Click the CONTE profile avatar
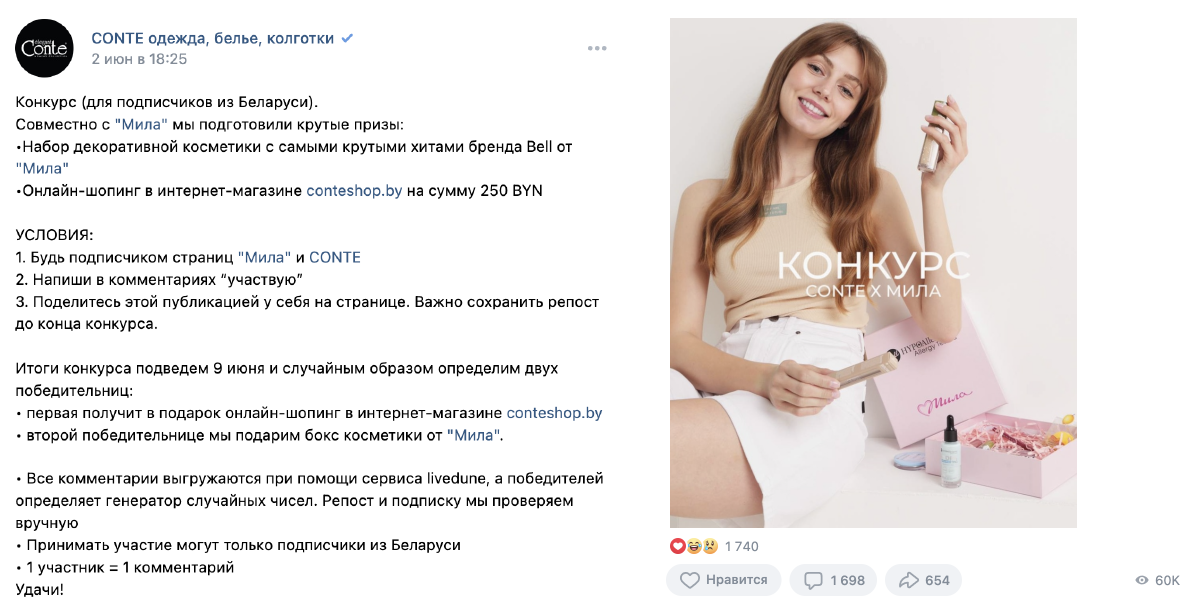Screen dimensions: 1200x616 point(44,48)
